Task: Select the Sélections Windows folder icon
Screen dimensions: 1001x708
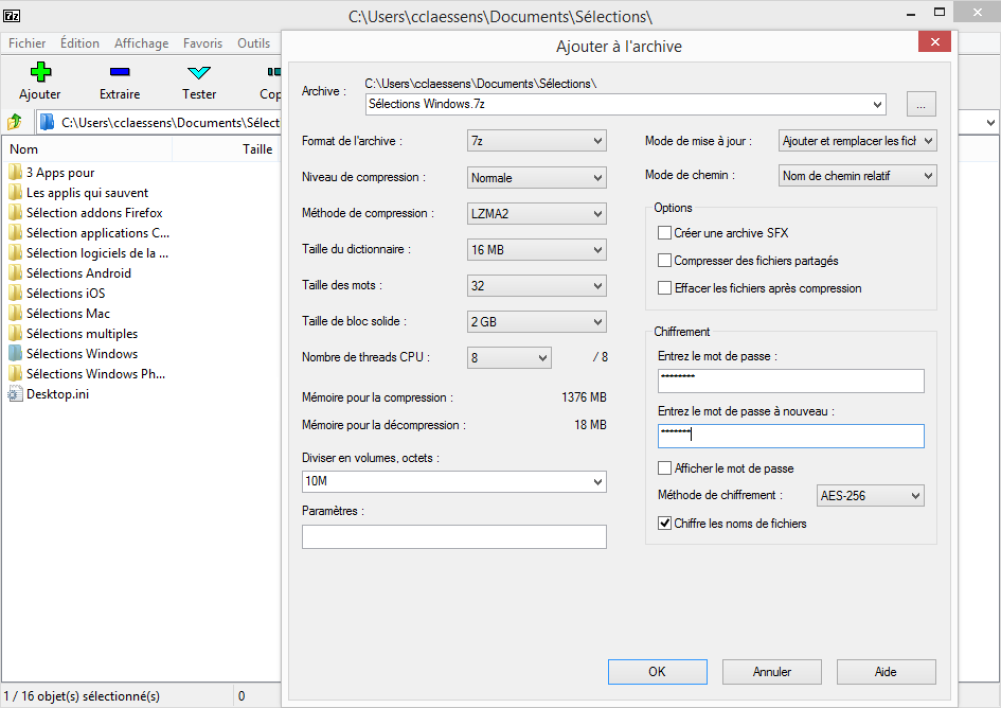Action: coord(15,354)
